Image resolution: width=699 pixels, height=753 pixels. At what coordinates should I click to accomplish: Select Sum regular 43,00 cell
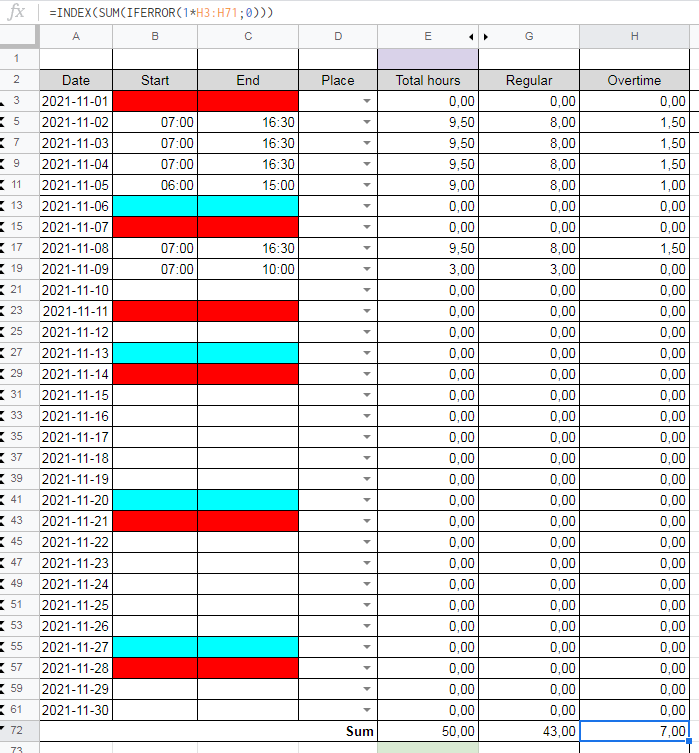(529, 731)
